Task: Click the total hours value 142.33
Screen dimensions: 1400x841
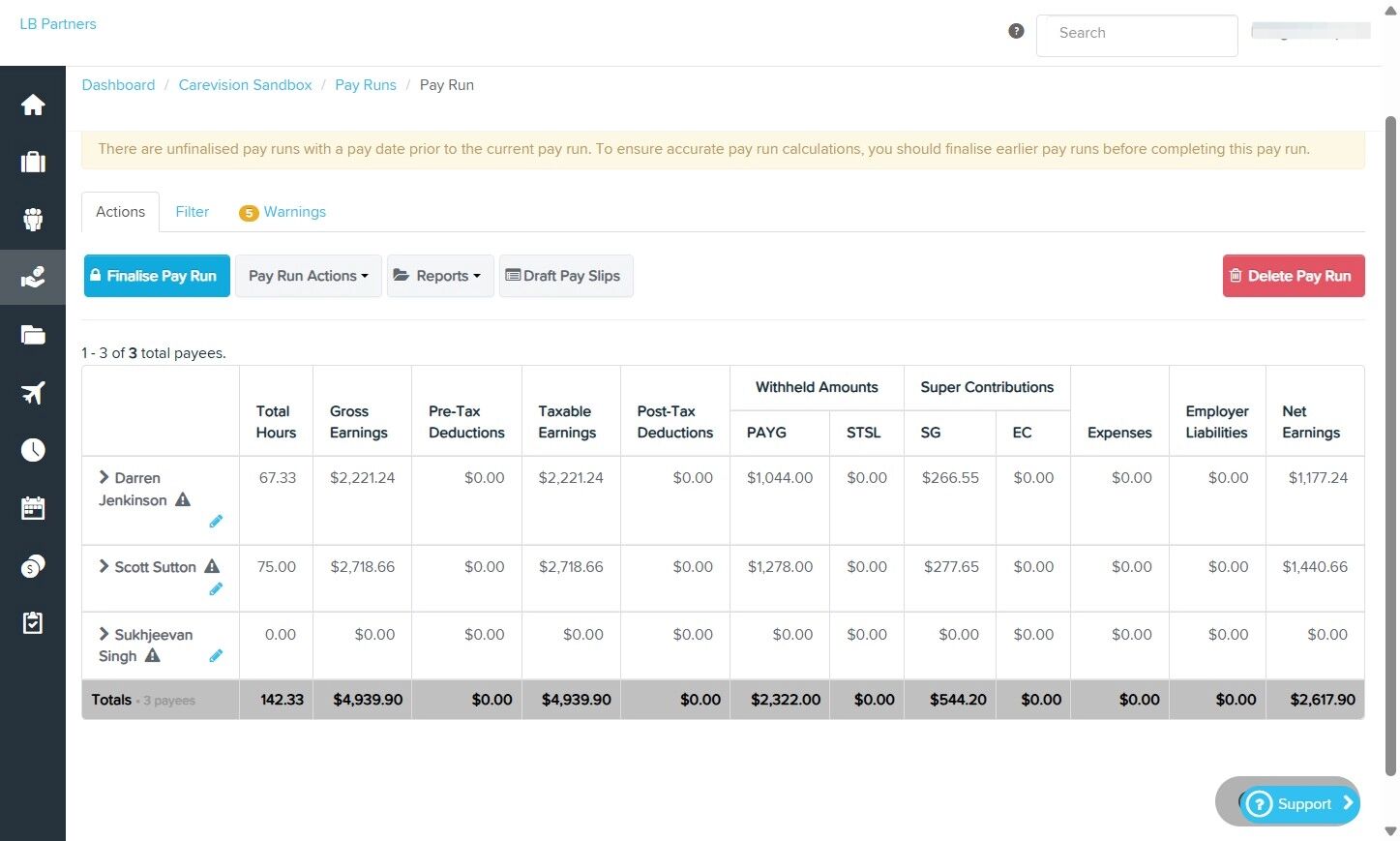Action: 282,700
